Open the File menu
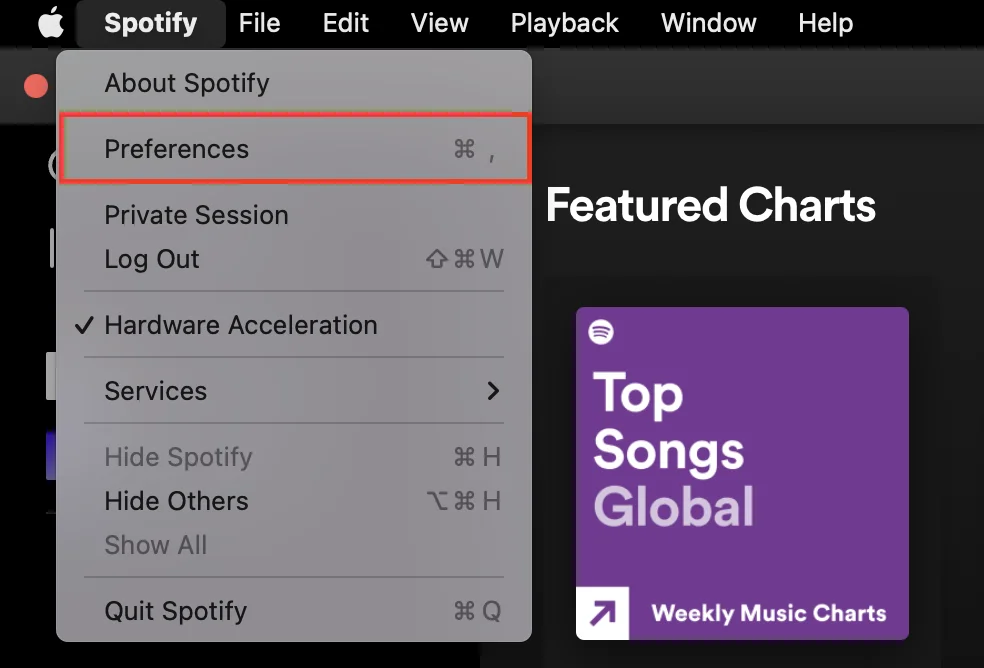 pyautogui.click(x=259, y=23)
